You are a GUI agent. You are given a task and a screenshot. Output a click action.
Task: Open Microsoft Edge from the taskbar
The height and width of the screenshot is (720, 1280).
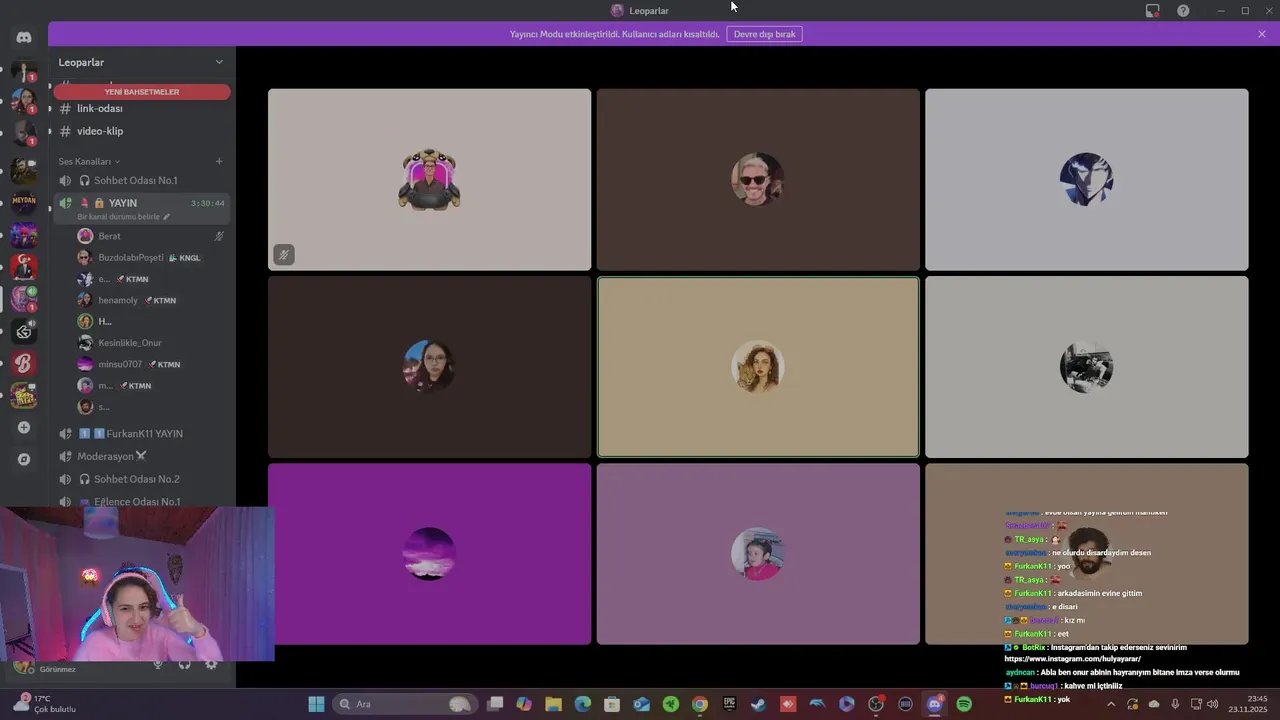[582, 704]
